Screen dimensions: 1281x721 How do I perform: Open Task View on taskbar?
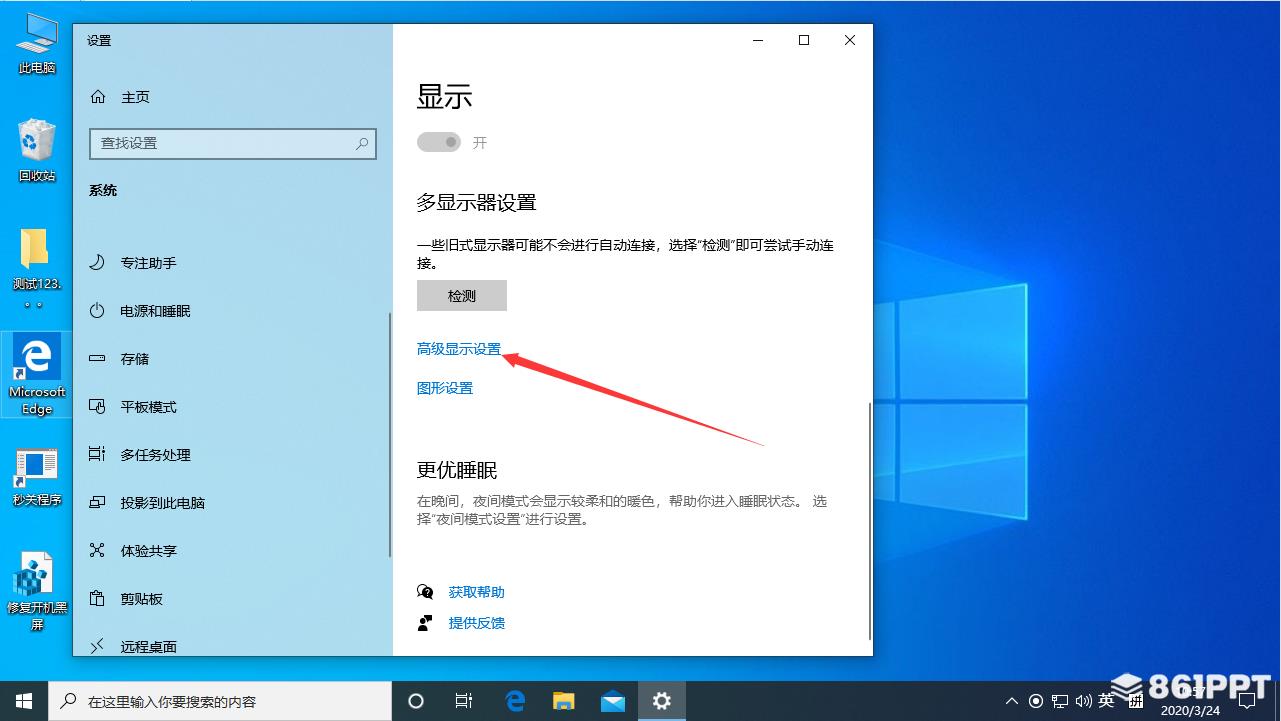464,701
